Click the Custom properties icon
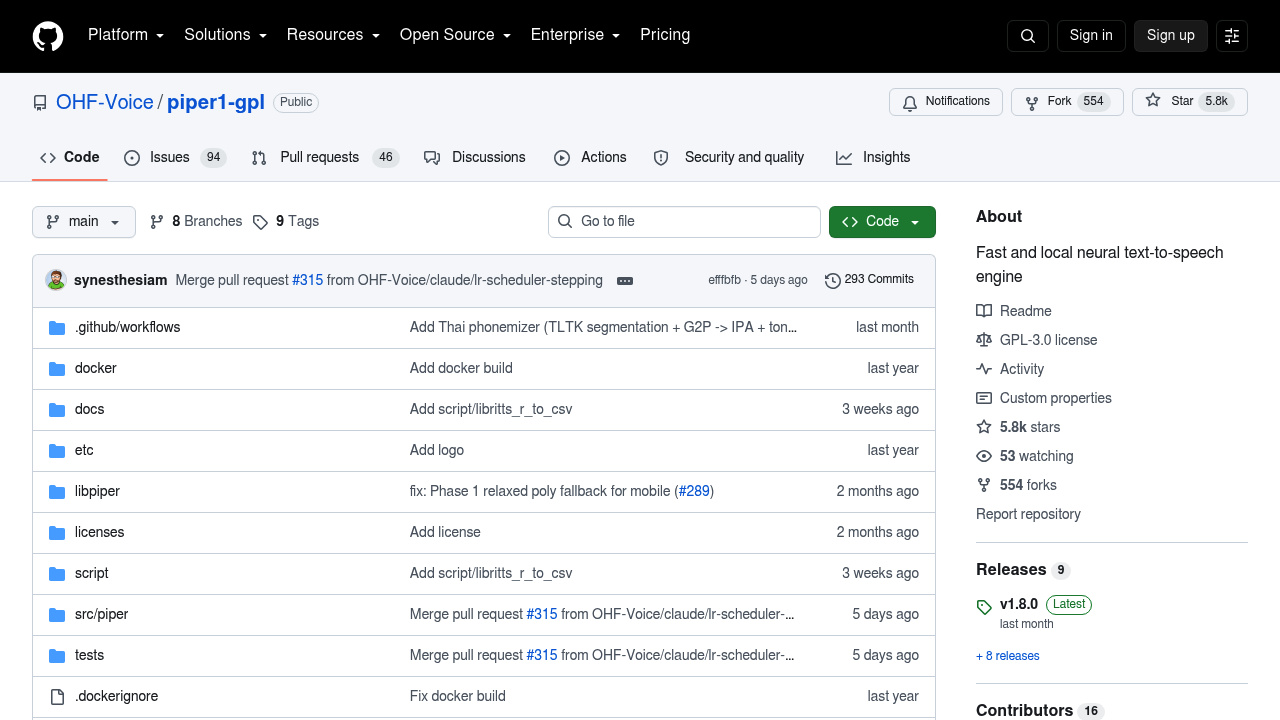 984,398
